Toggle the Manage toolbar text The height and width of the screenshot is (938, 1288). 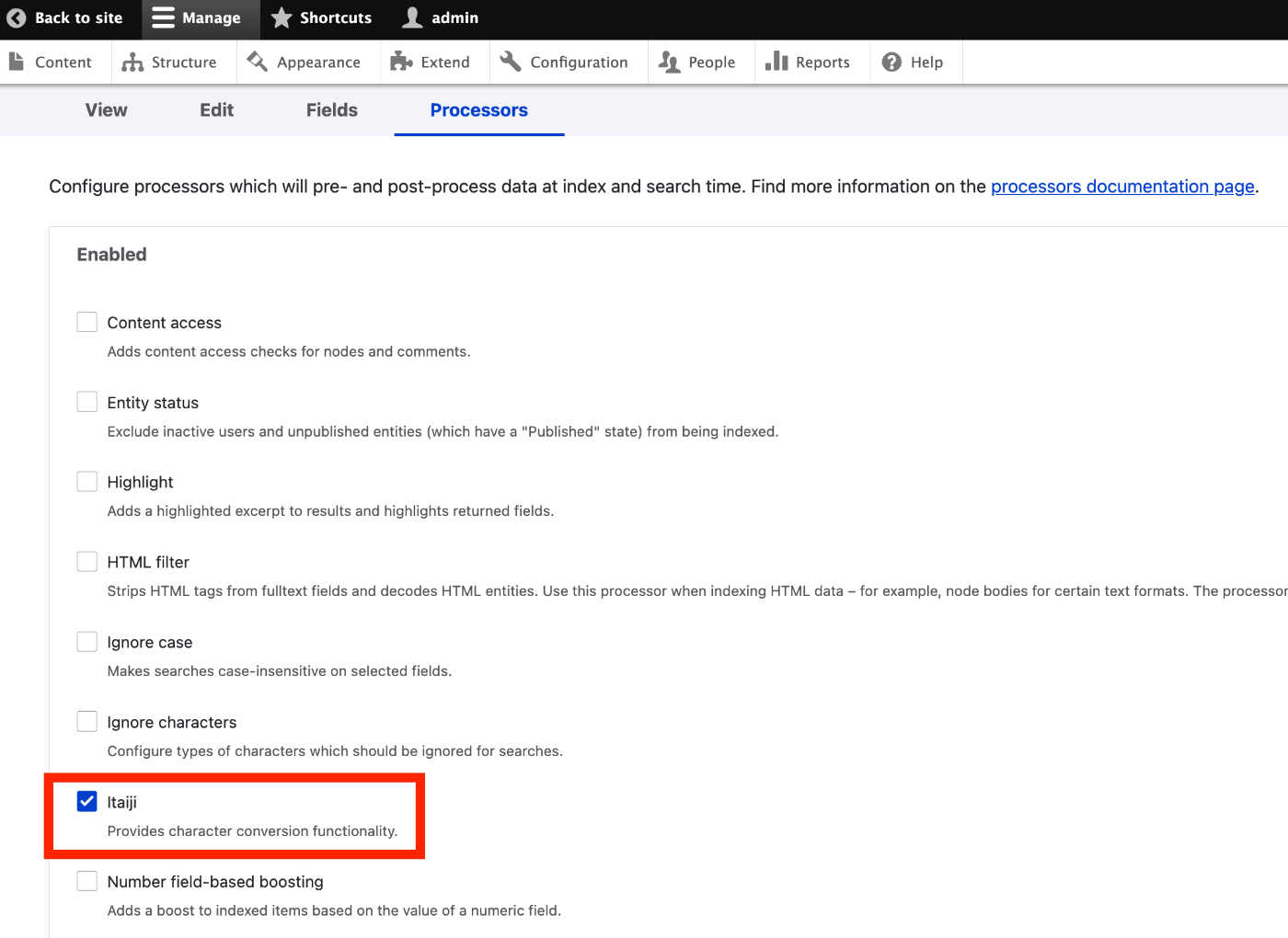[x=212, y=17]
